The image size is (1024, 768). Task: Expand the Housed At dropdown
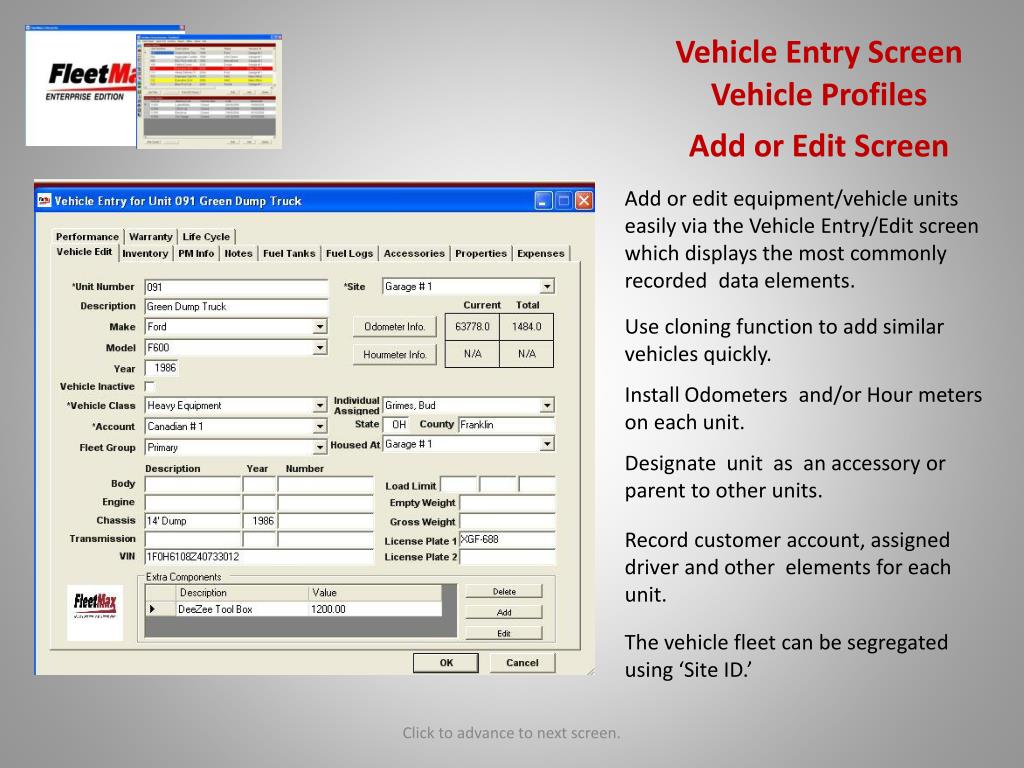coord(547,444)
